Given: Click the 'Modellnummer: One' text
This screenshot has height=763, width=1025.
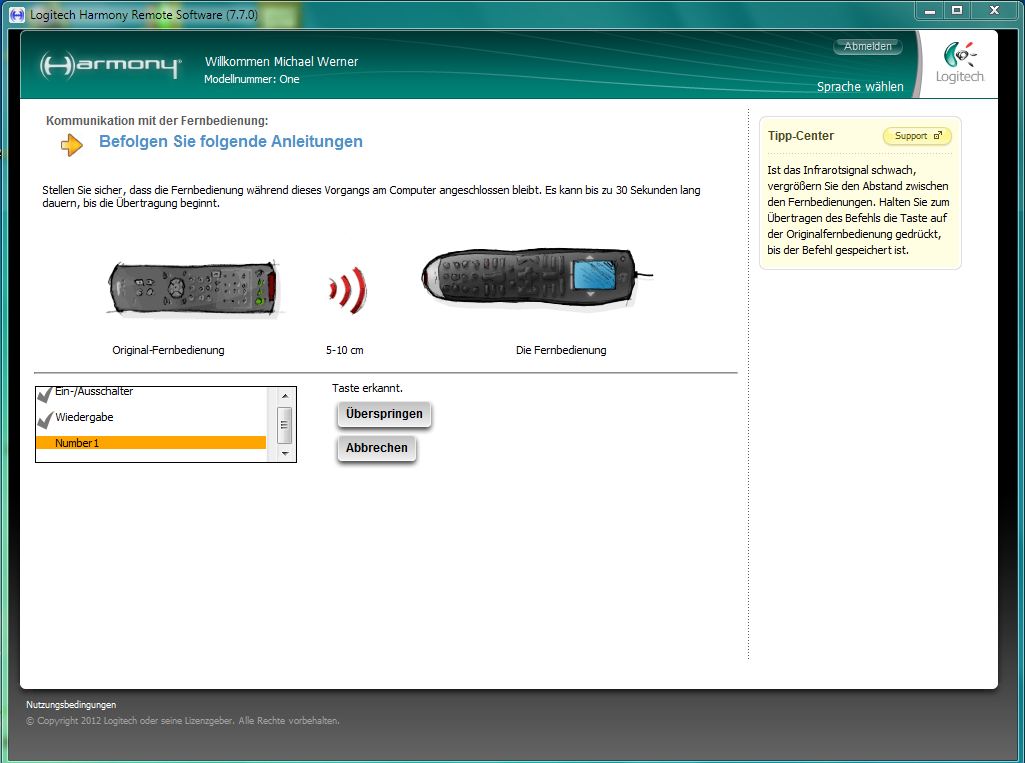Looking at the screenshot, I should [x=252, y=79].
